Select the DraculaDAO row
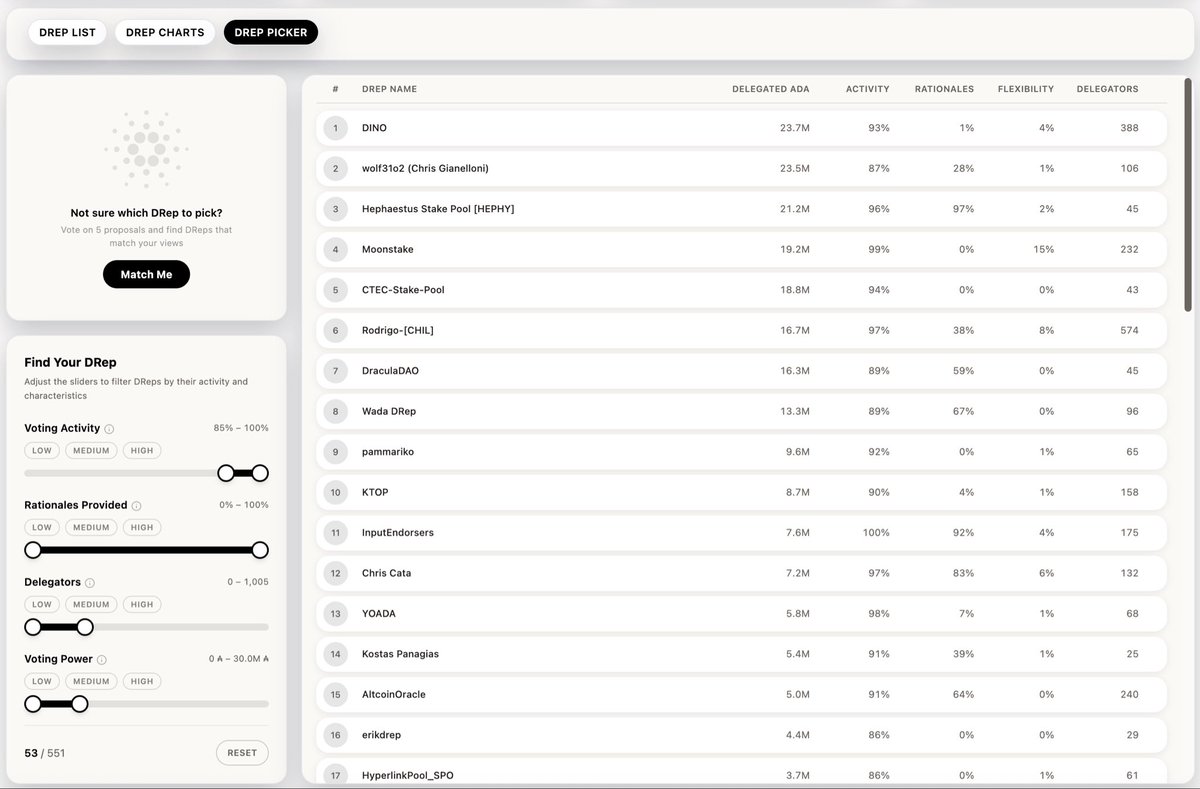 742,371
